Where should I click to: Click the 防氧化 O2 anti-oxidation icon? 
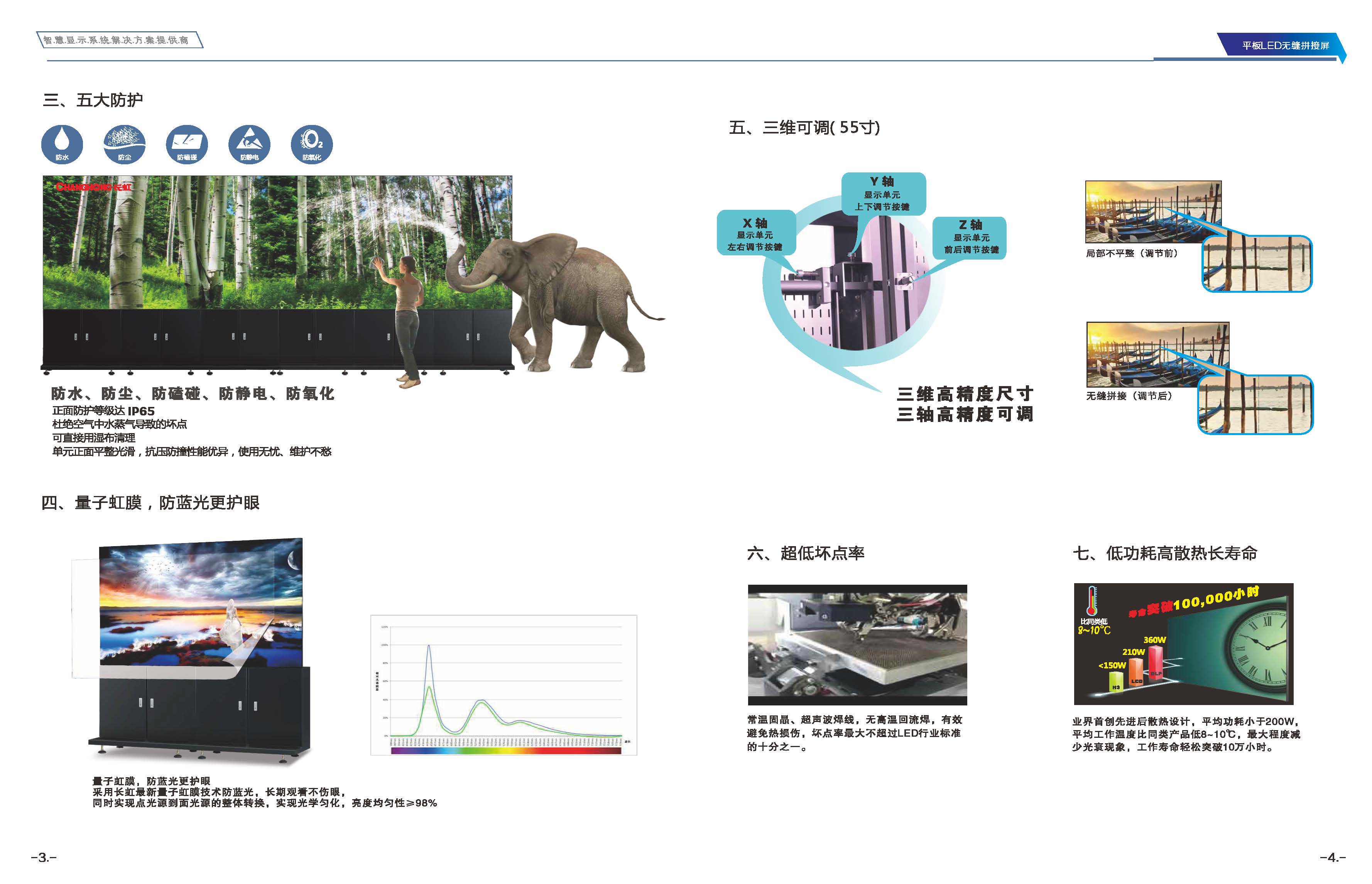(x=312, y=144)
